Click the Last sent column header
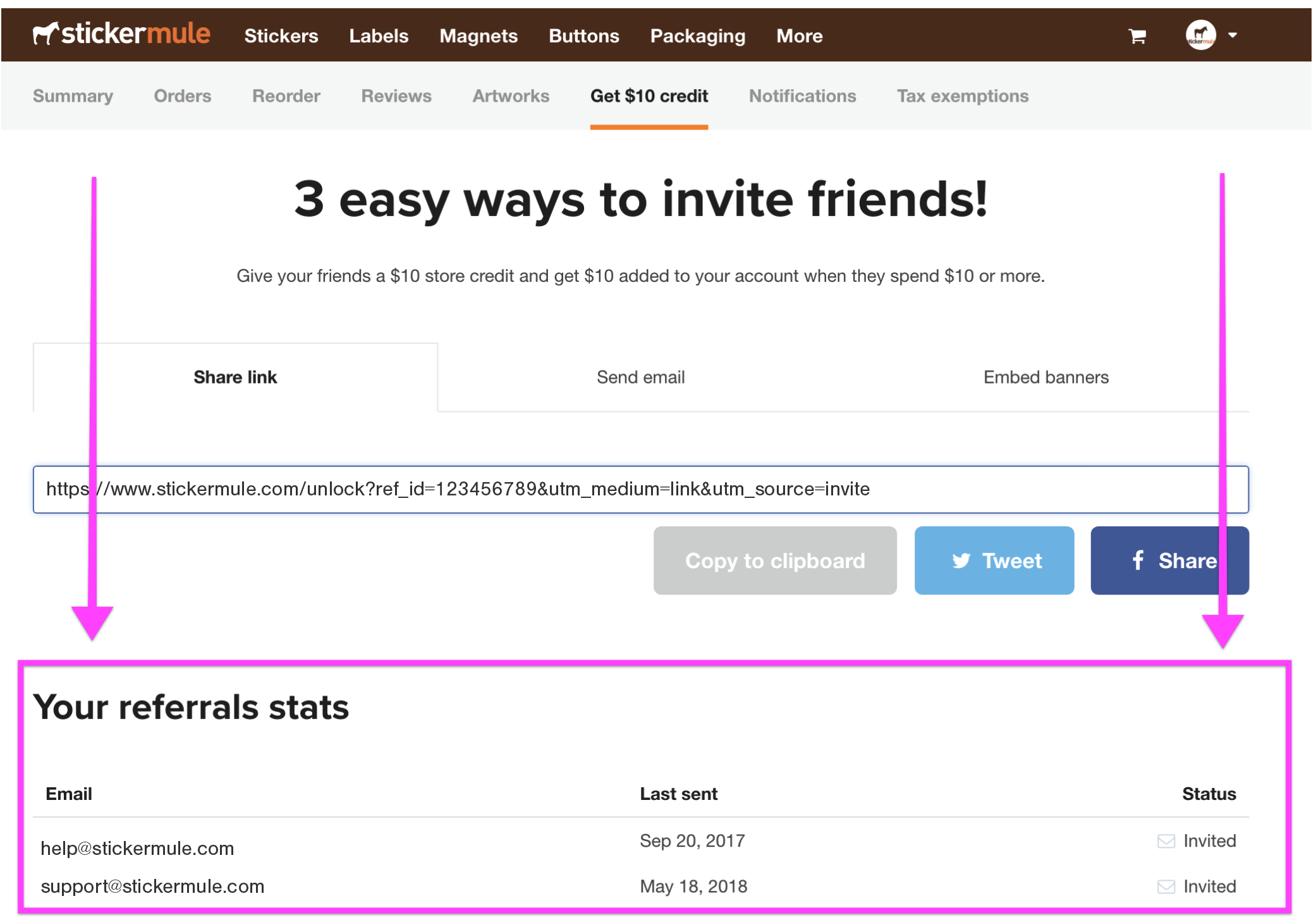The width and height of the screenshot is (1316, 920). 678,794
